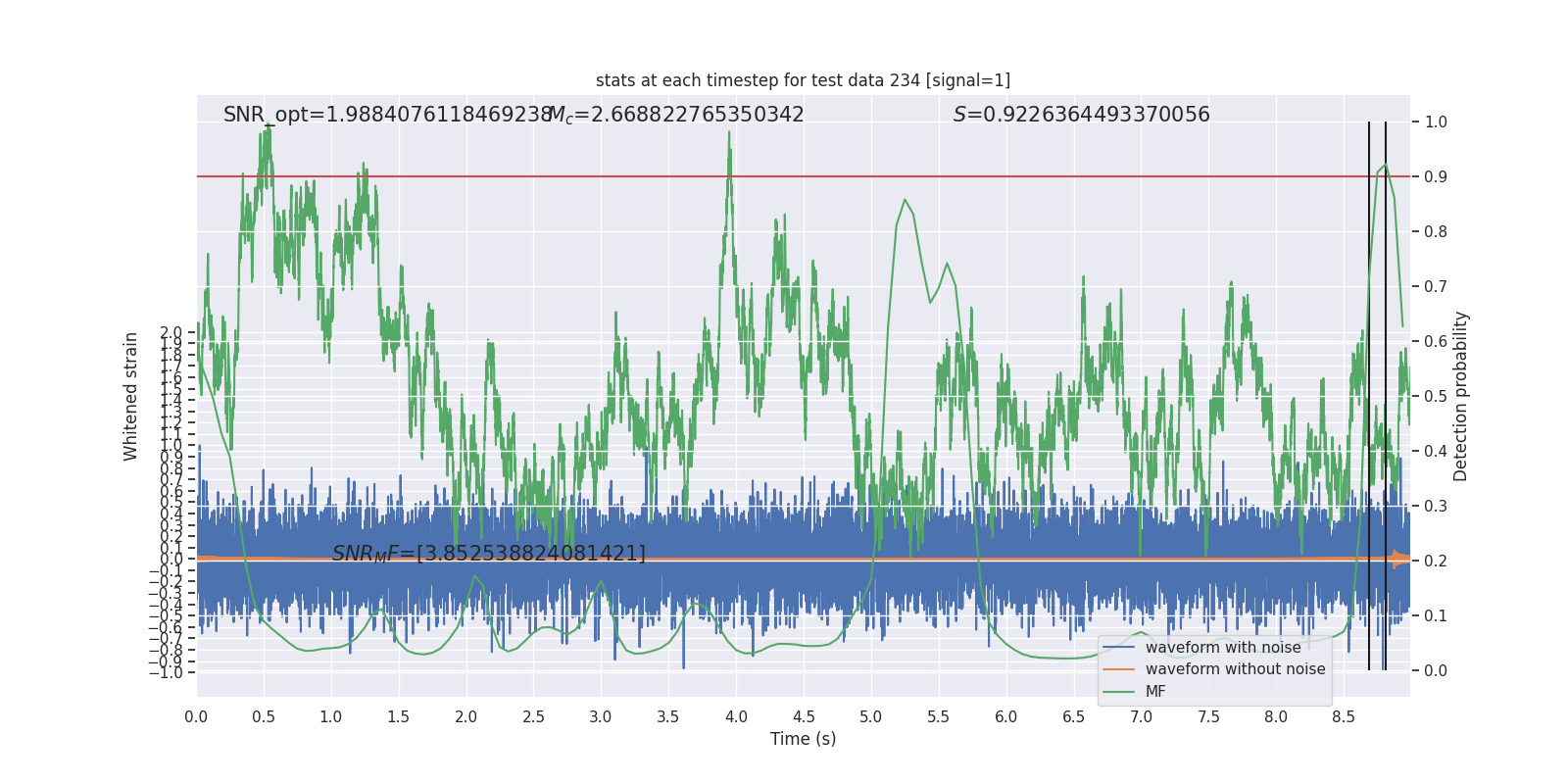Click the 'waveform with noise' legend label
The width and height of the screenshot is (1568, 784).
pos(1223,648)
